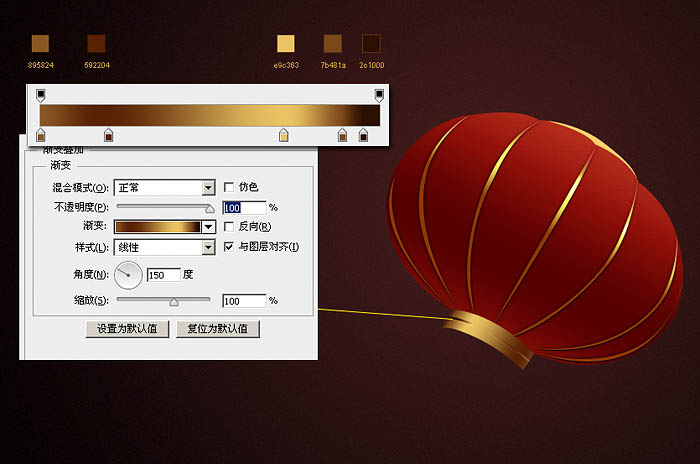Click the wide gradient editor color bar
This screenshot has width=700, height=464.
[x=210, y=115]
